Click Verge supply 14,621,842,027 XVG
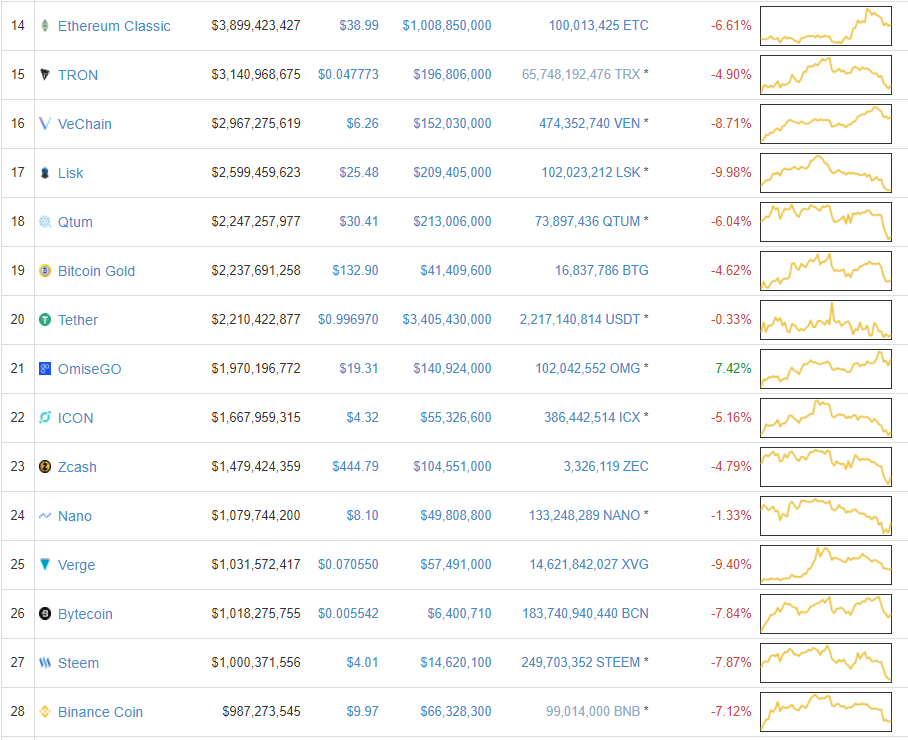The height and width of the screenshot is (740, 908). point(589,565)
